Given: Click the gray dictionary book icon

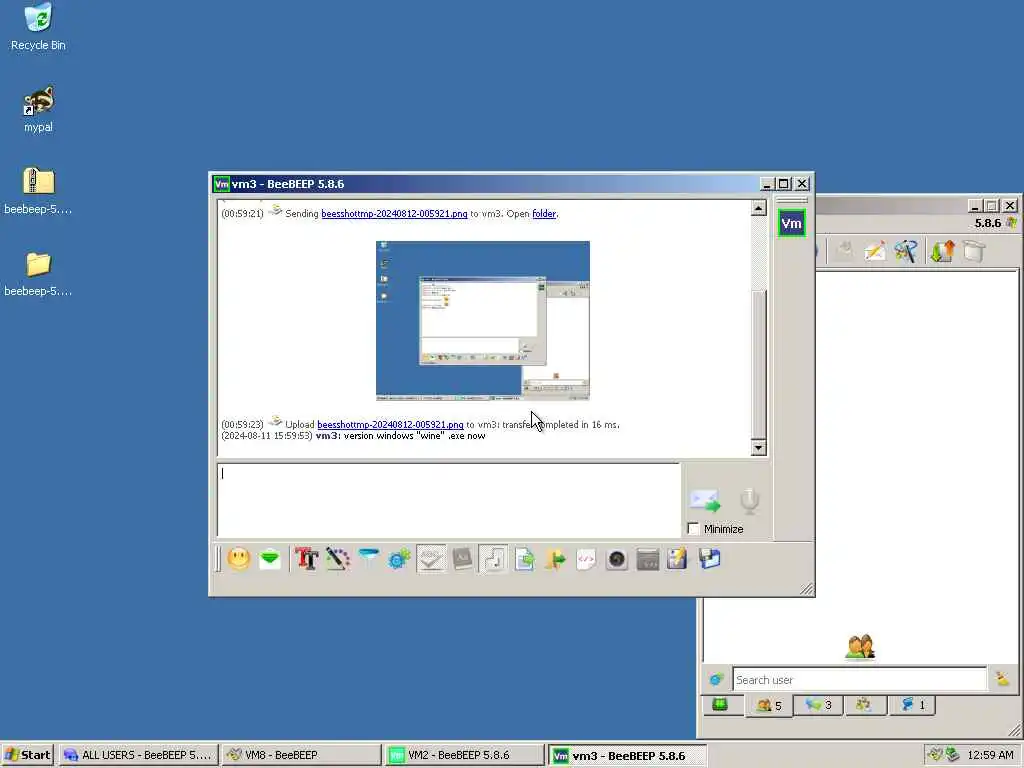Looking at the screenshot, I should pyautogui.click(x=462, y=559).
